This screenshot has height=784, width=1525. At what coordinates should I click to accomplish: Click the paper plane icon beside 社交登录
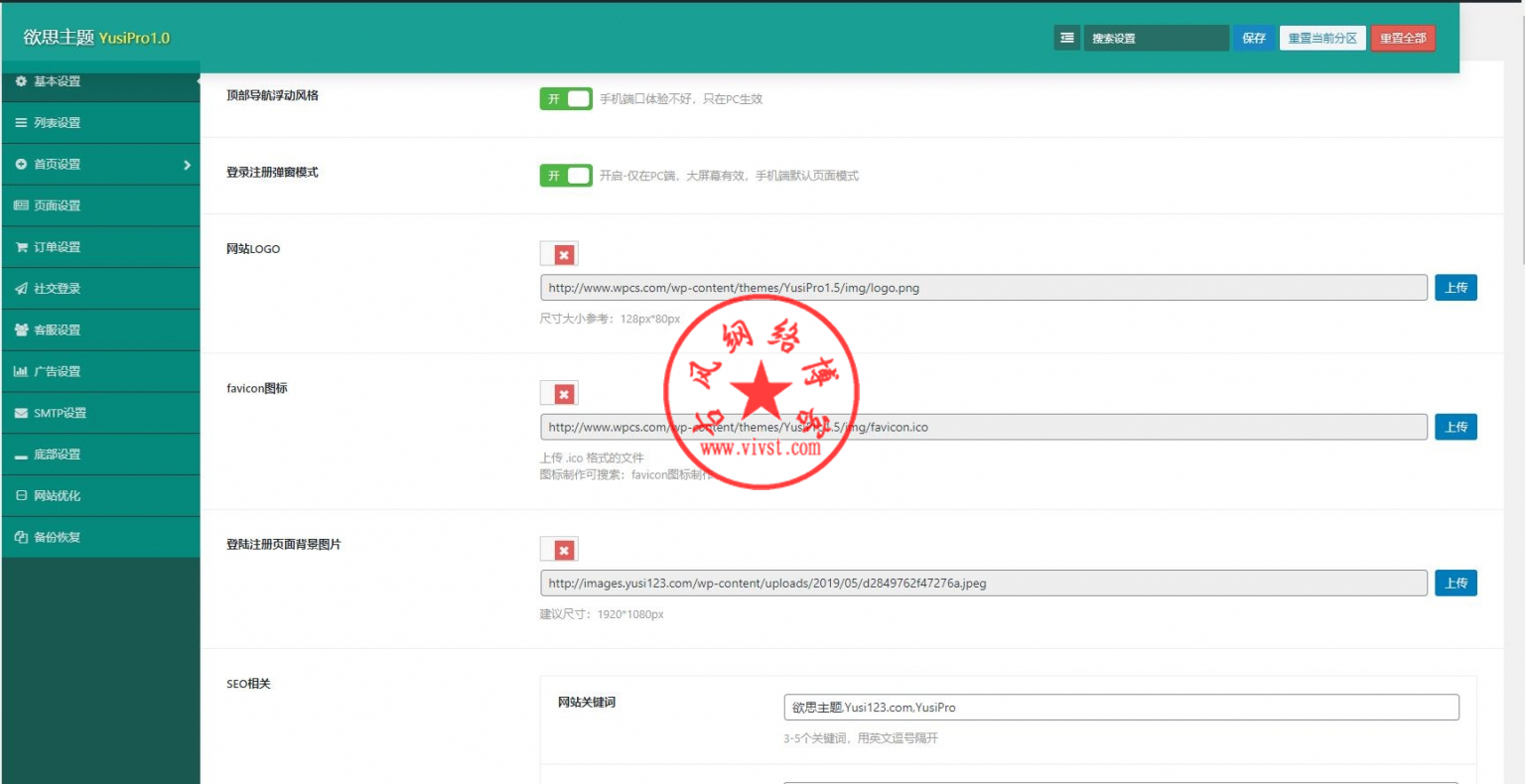click(21, 289)
